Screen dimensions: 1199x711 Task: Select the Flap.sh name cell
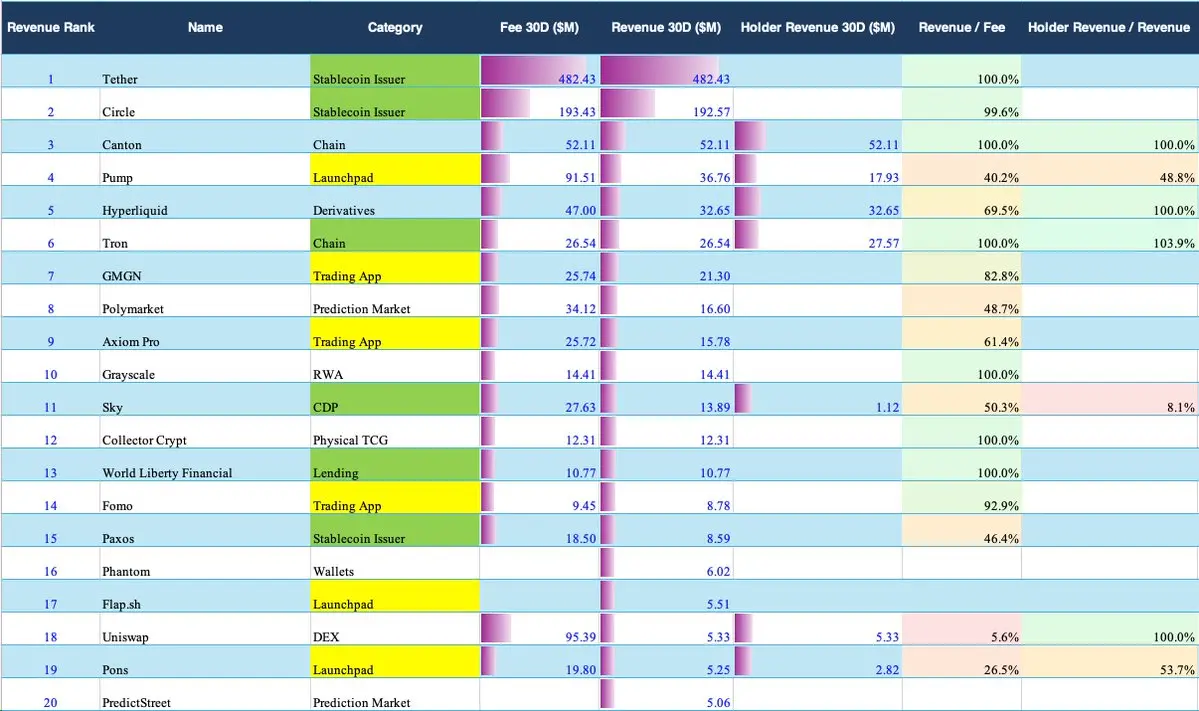point(205,597)
